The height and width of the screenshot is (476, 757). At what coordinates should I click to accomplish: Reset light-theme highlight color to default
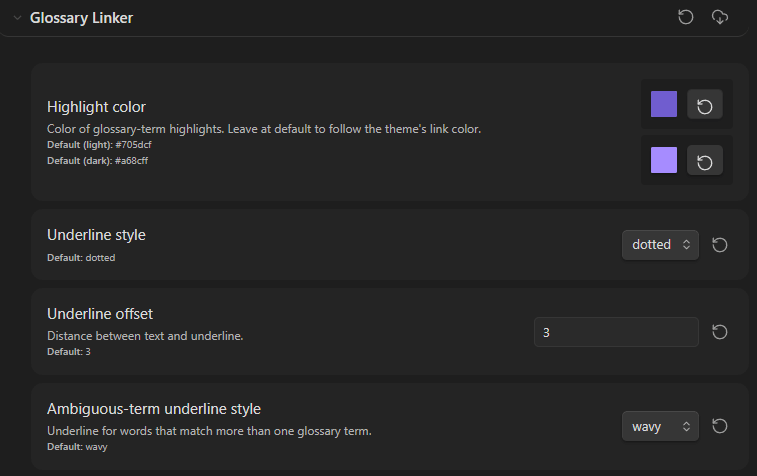[x=705, y=104]
